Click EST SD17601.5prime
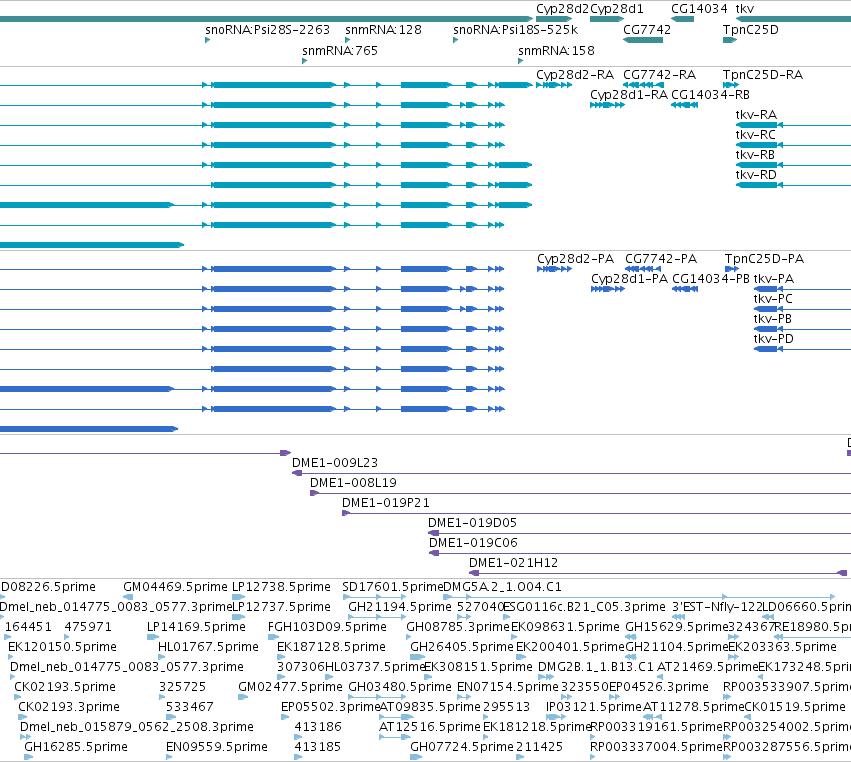The height and width of the screenshot is (762, 851). click(393, 587)
